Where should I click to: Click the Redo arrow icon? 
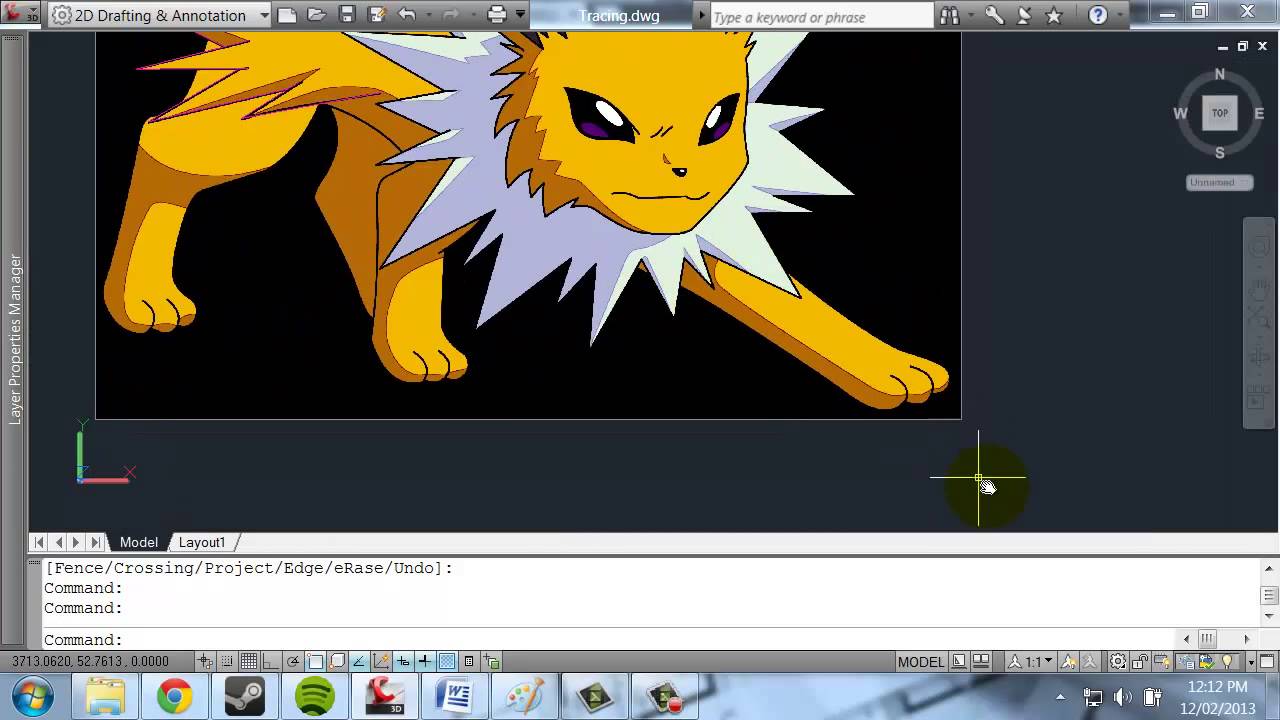click(x=451, y=15)
